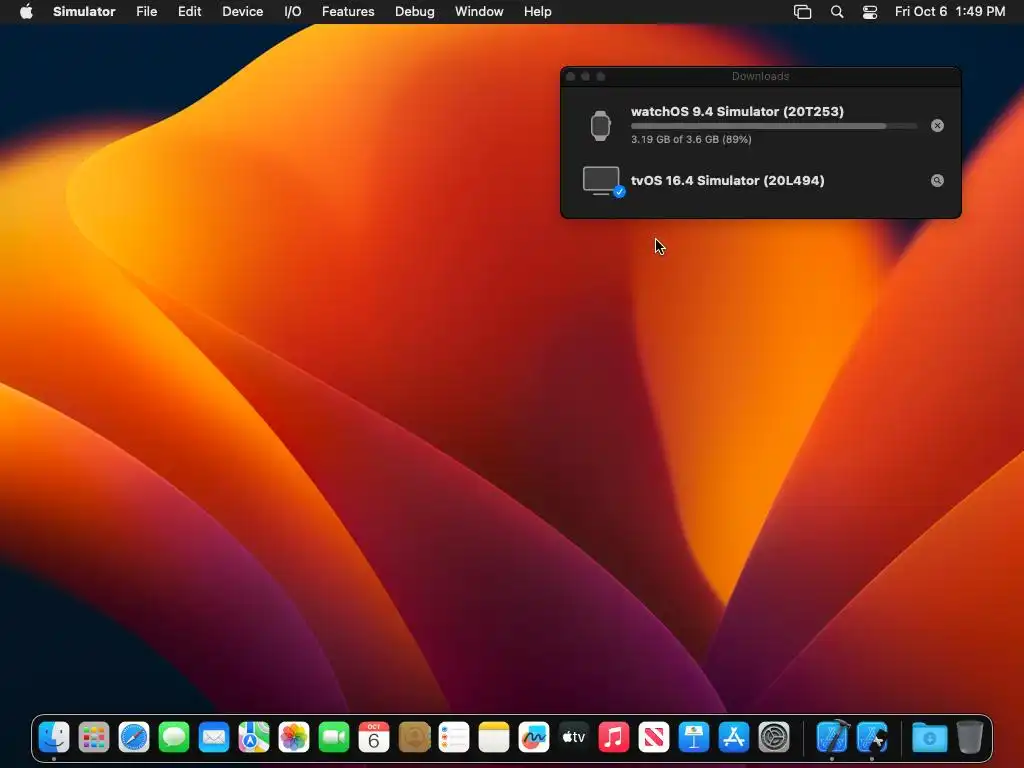
Task: Open Photos from the Dock
Action: [294, 738]
